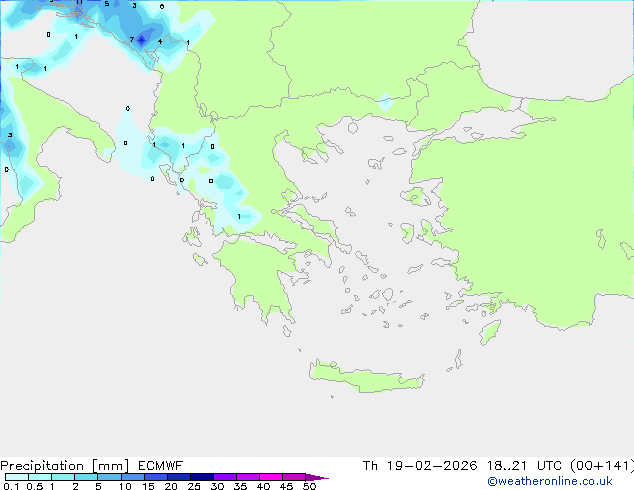Select legend swatch between 30 and 35

pos(225,477)
